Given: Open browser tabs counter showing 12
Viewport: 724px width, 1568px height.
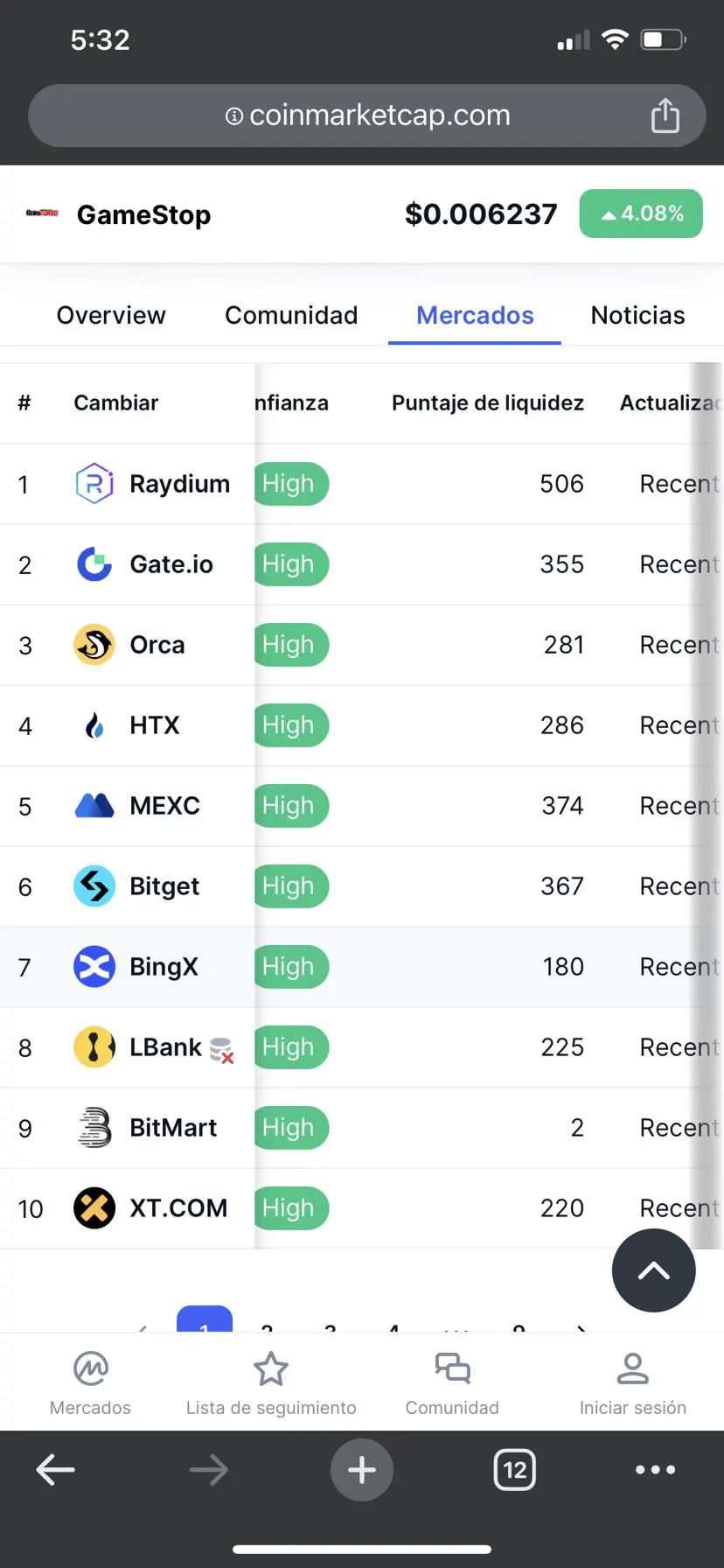Looking at the screenshot, I should [515, 1470].
